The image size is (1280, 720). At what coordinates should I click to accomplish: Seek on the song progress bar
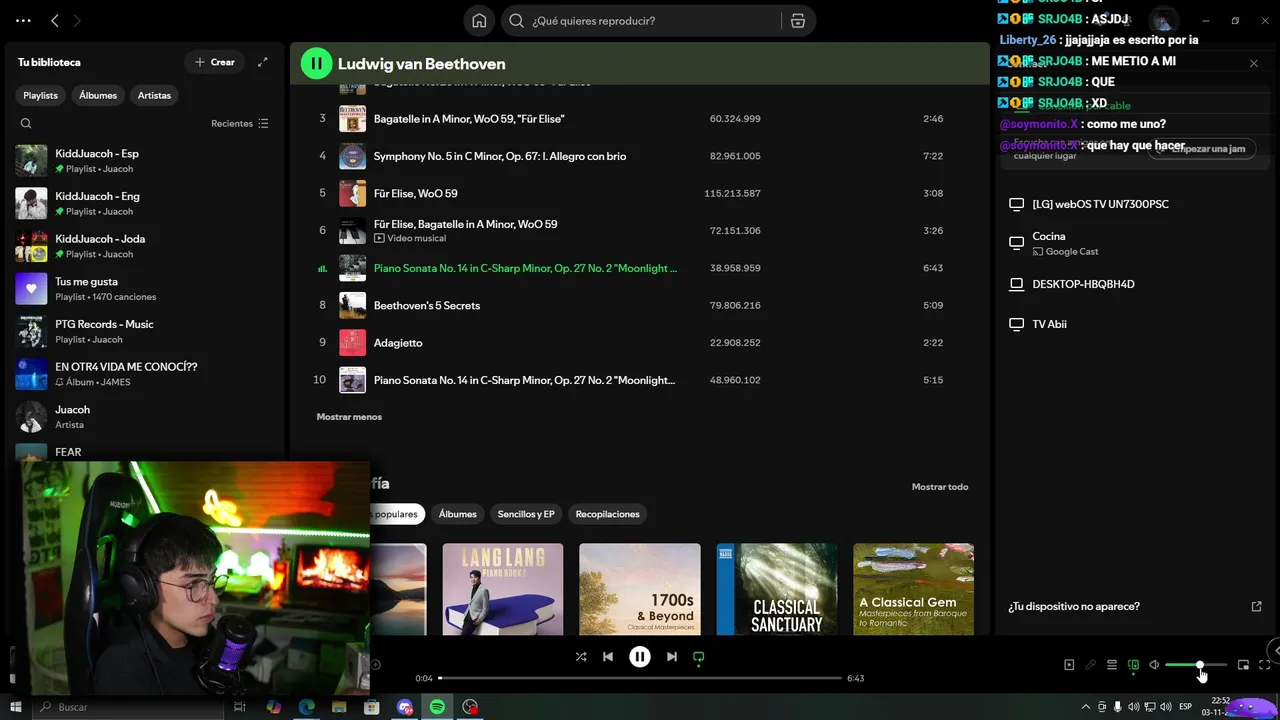(640, 678)
